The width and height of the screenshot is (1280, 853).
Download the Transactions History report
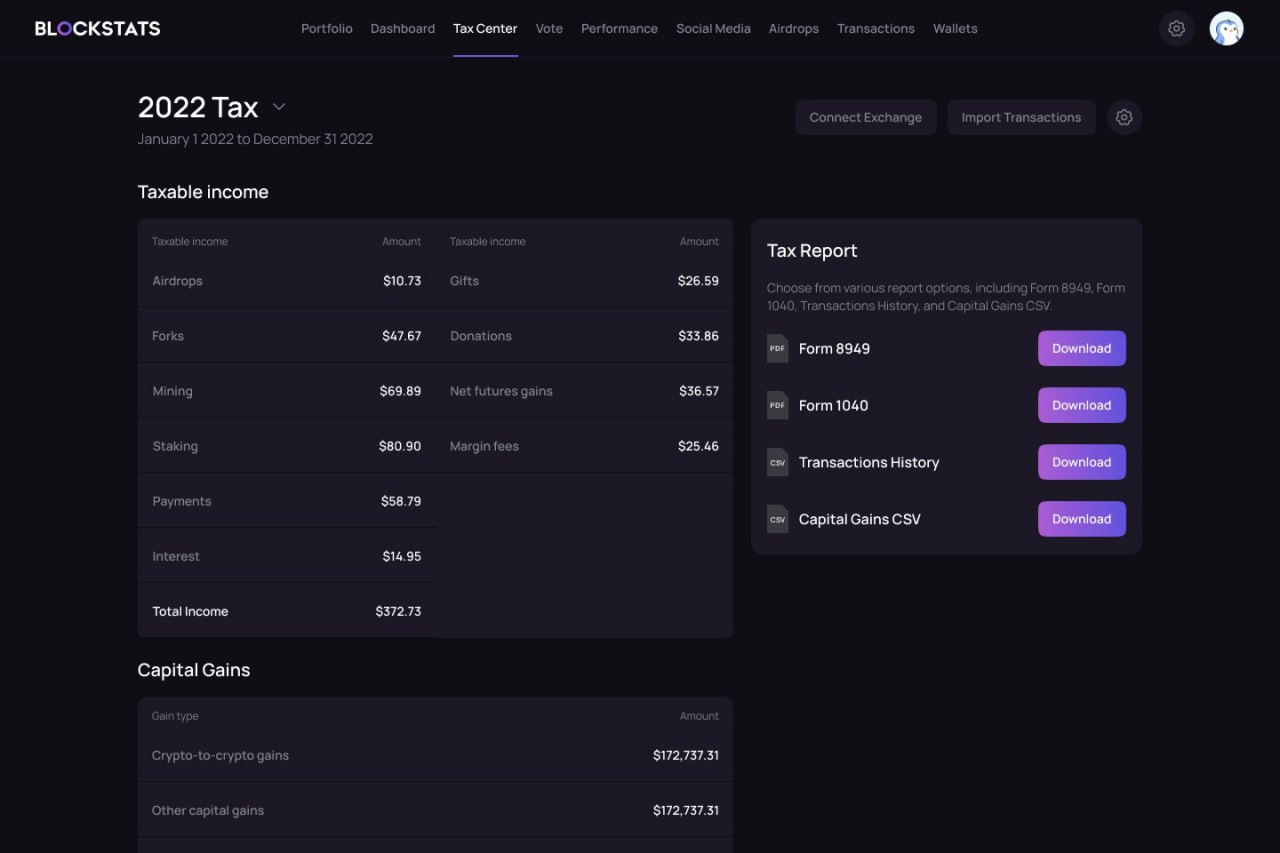point(1082,462)
